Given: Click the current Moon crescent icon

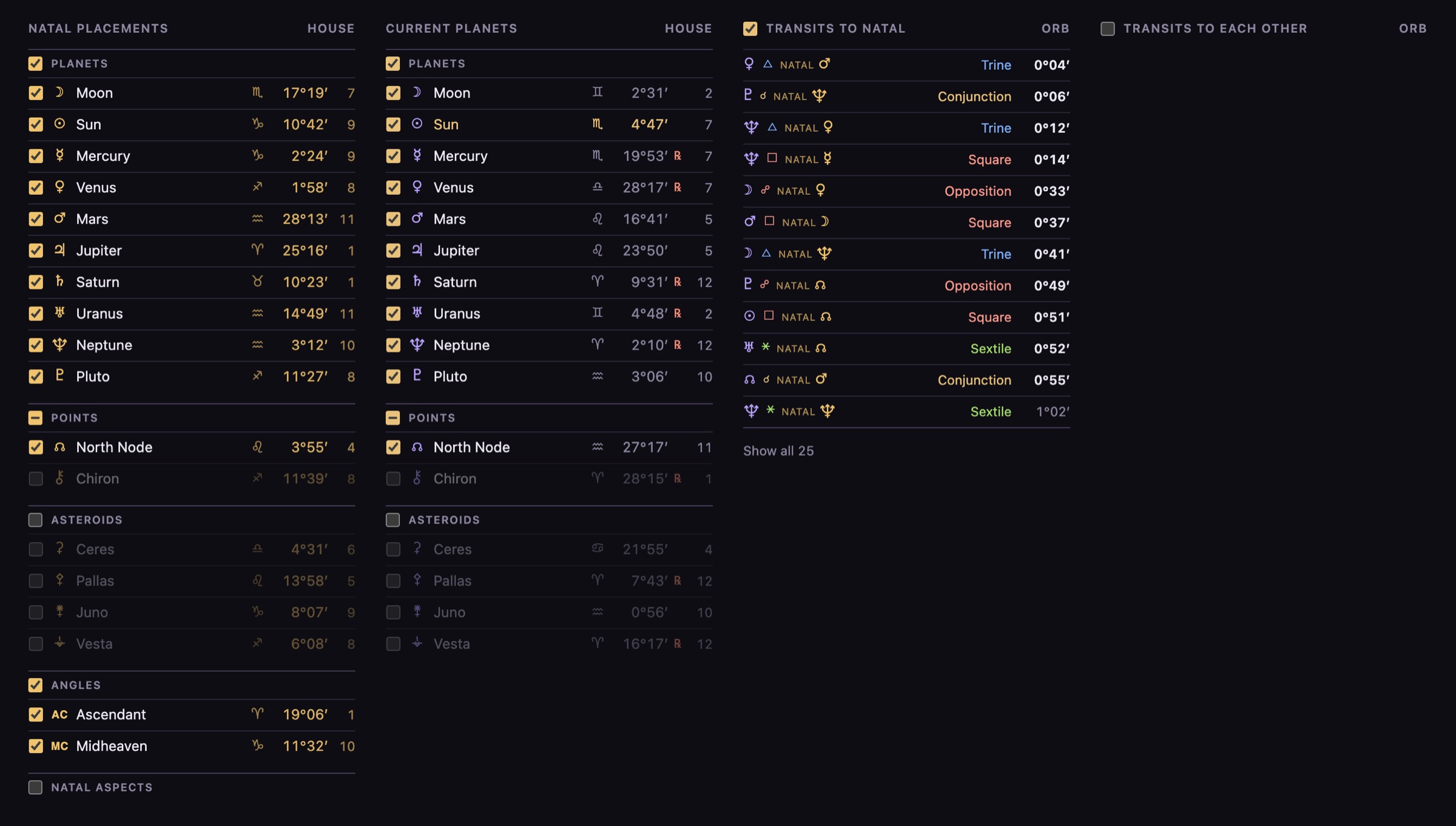Looking at the screenshot, I should 417,92.
